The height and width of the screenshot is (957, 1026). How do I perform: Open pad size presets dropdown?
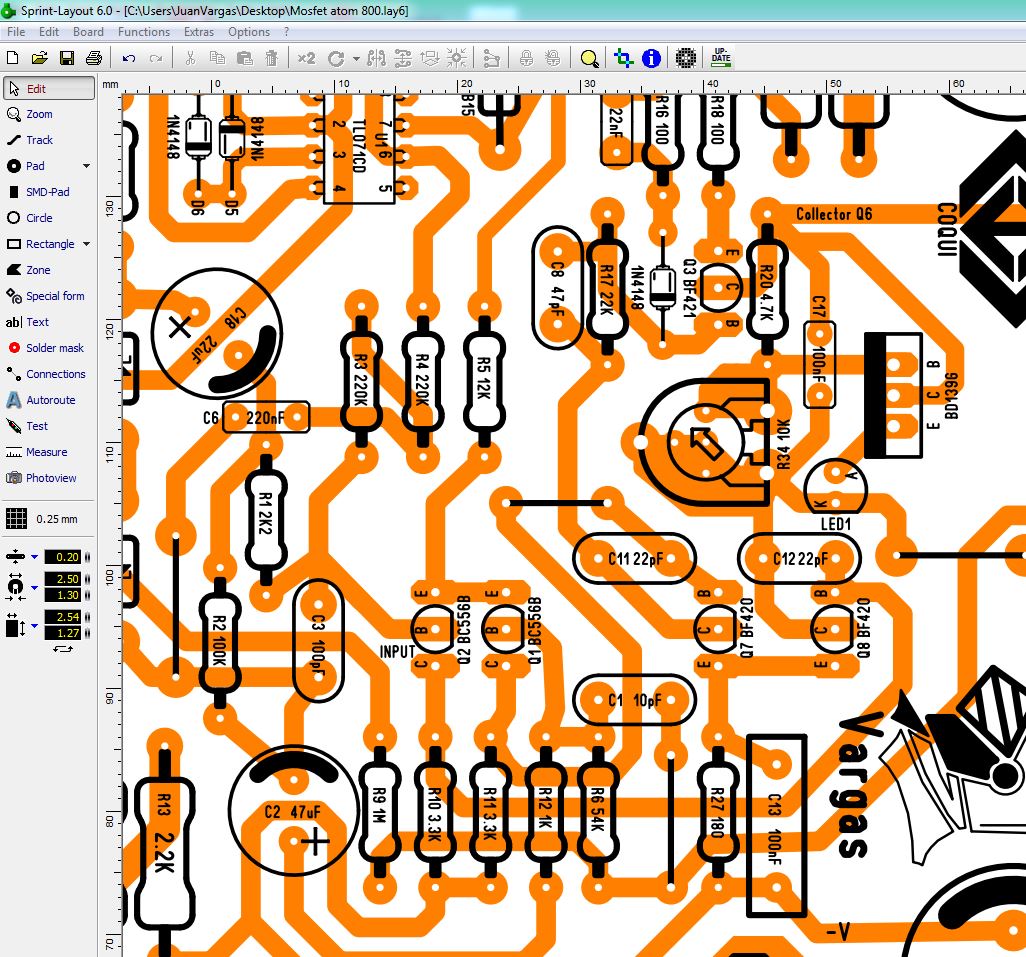click(x=34, y=587)
